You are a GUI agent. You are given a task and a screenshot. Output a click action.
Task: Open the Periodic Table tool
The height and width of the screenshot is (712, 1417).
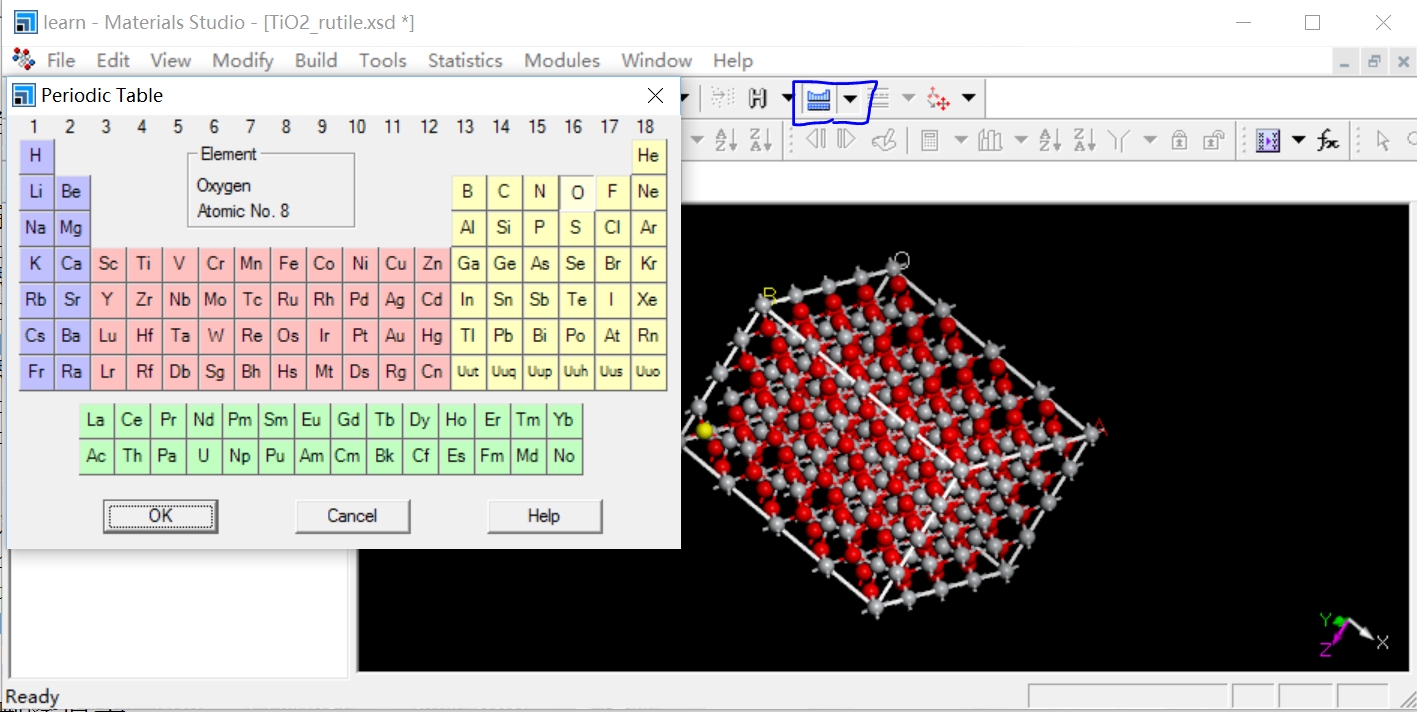click(x=818, y=98)
